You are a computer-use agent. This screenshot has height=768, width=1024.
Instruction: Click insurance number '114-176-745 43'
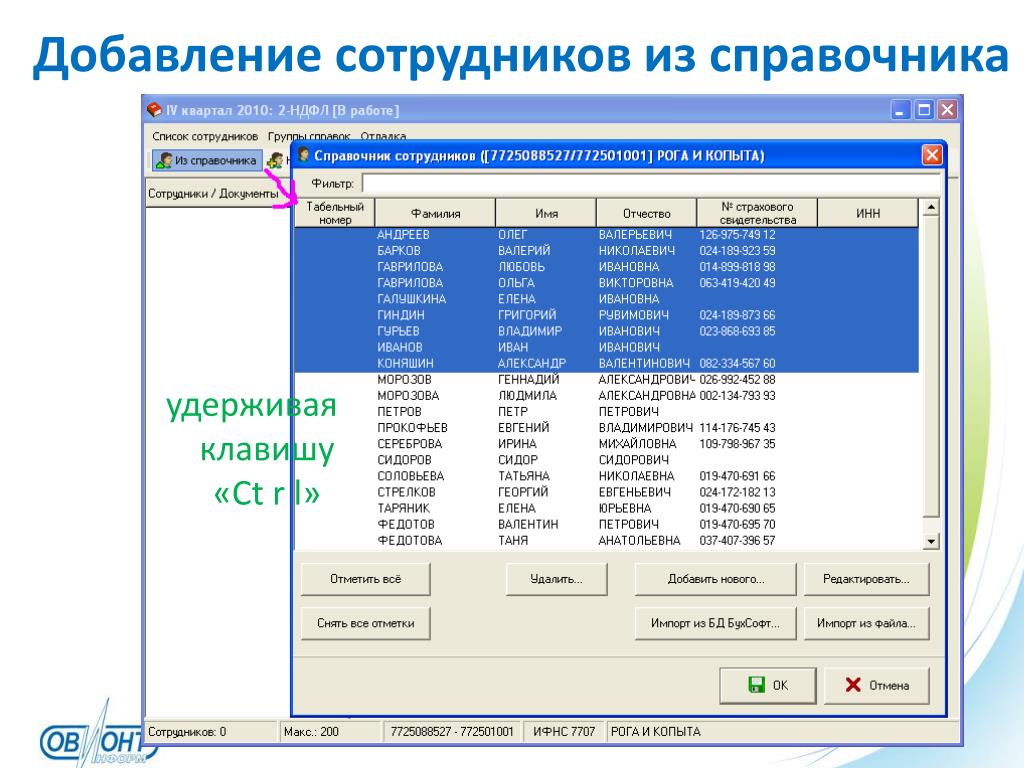pos(737,428)
